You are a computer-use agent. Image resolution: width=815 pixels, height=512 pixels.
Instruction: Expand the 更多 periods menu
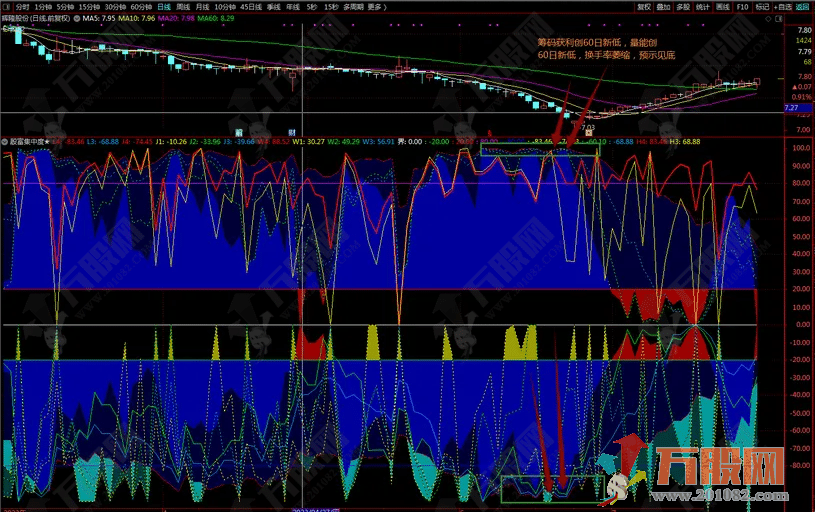click(x=377, y=7)
